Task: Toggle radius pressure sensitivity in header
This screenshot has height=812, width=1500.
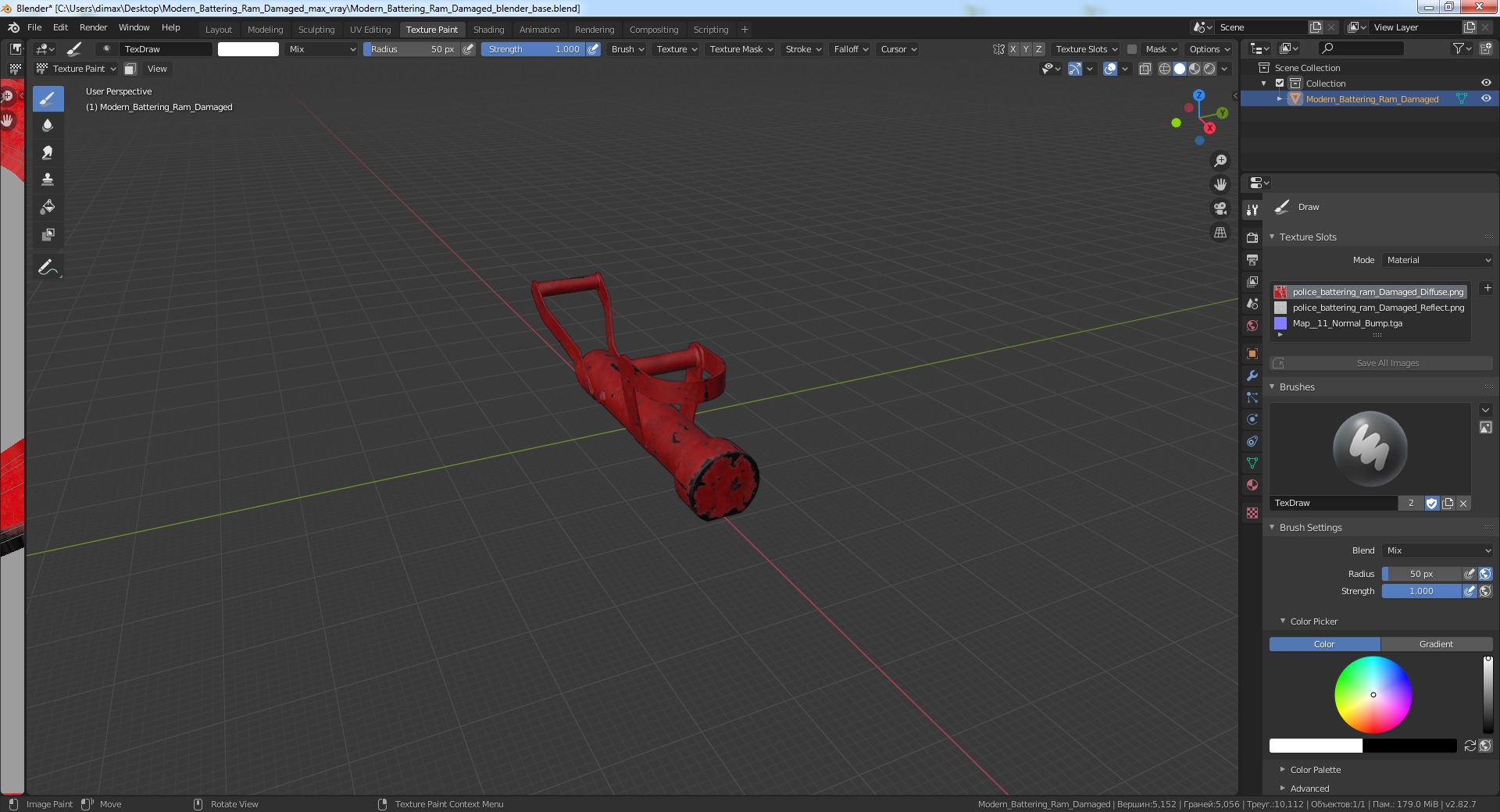Action: click(x=468, y=49)
